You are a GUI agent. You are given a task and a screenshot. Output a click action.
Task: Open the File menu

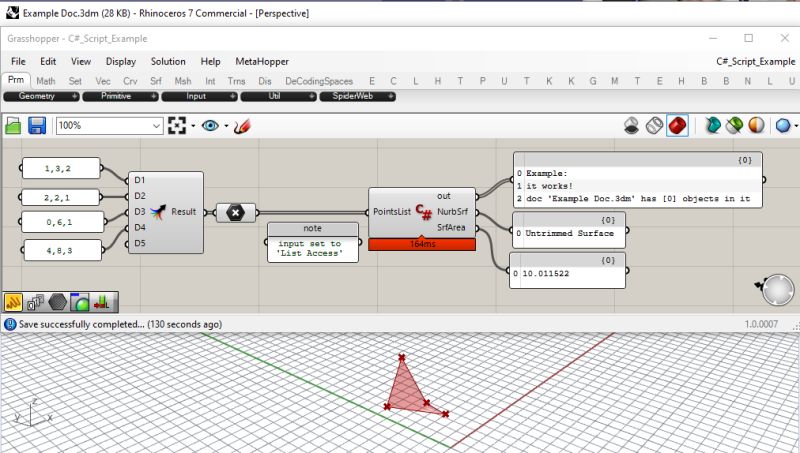coord(18,61)
